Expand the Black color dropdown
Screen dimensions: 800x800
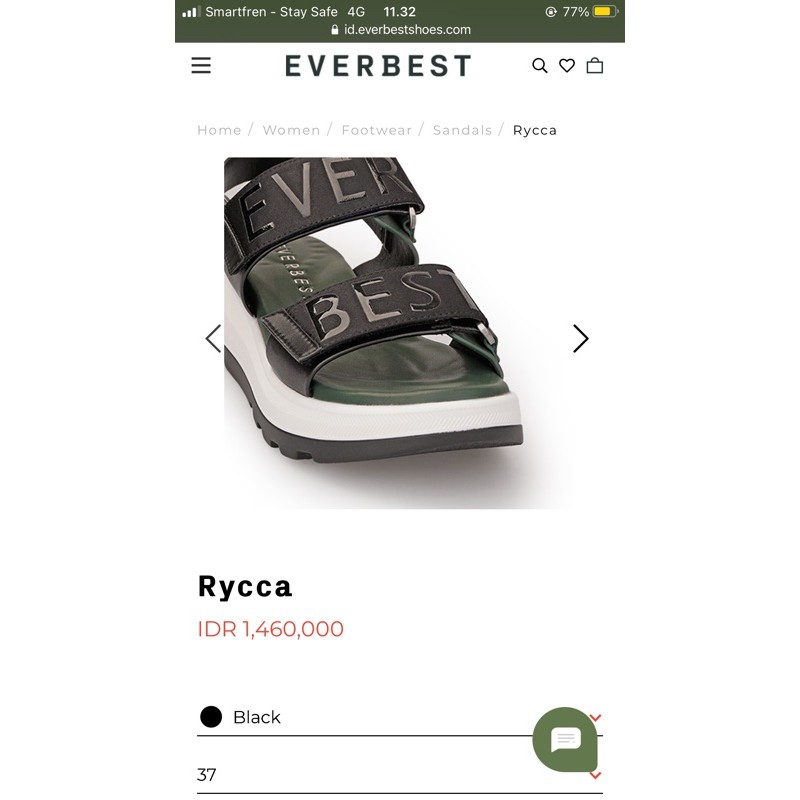399,717
